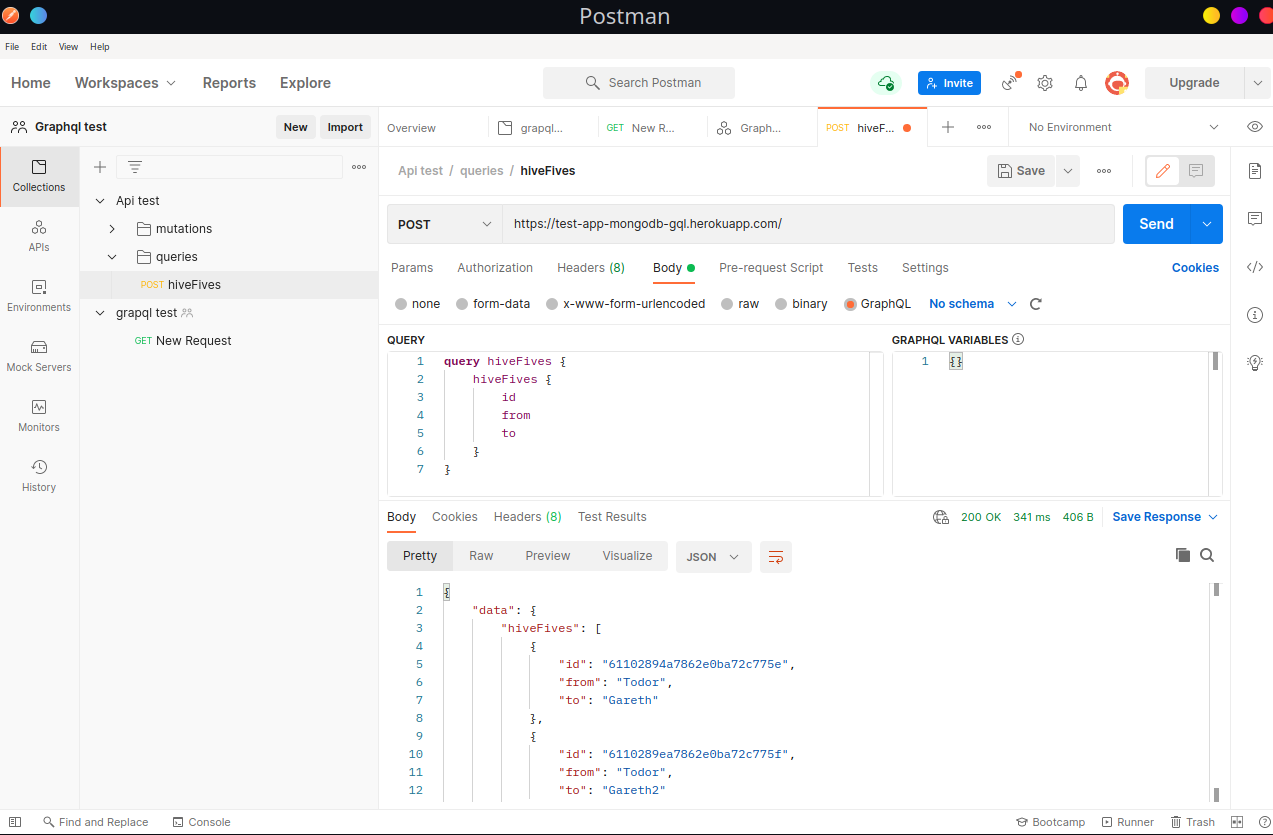Select the GraphQL body type
1273x835 pixels.
(x=850, y=304)
